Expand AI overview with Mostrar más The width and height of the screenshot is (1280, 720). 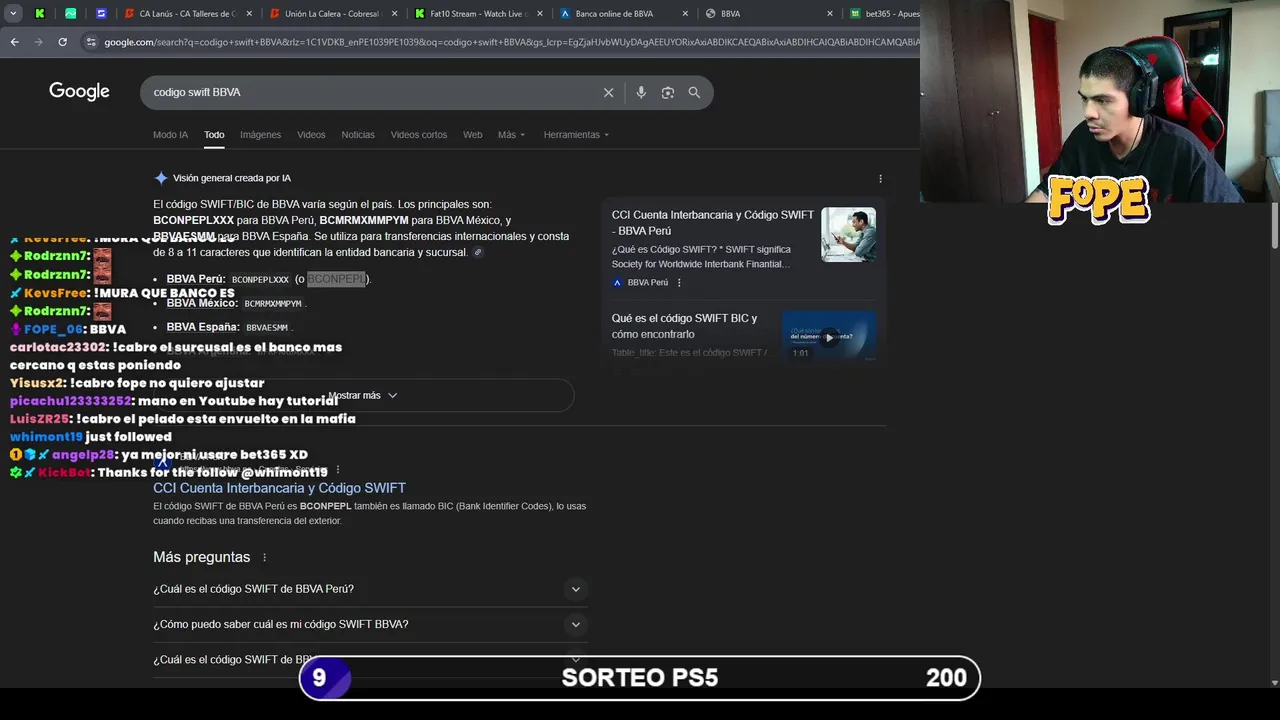click(363, 396)
